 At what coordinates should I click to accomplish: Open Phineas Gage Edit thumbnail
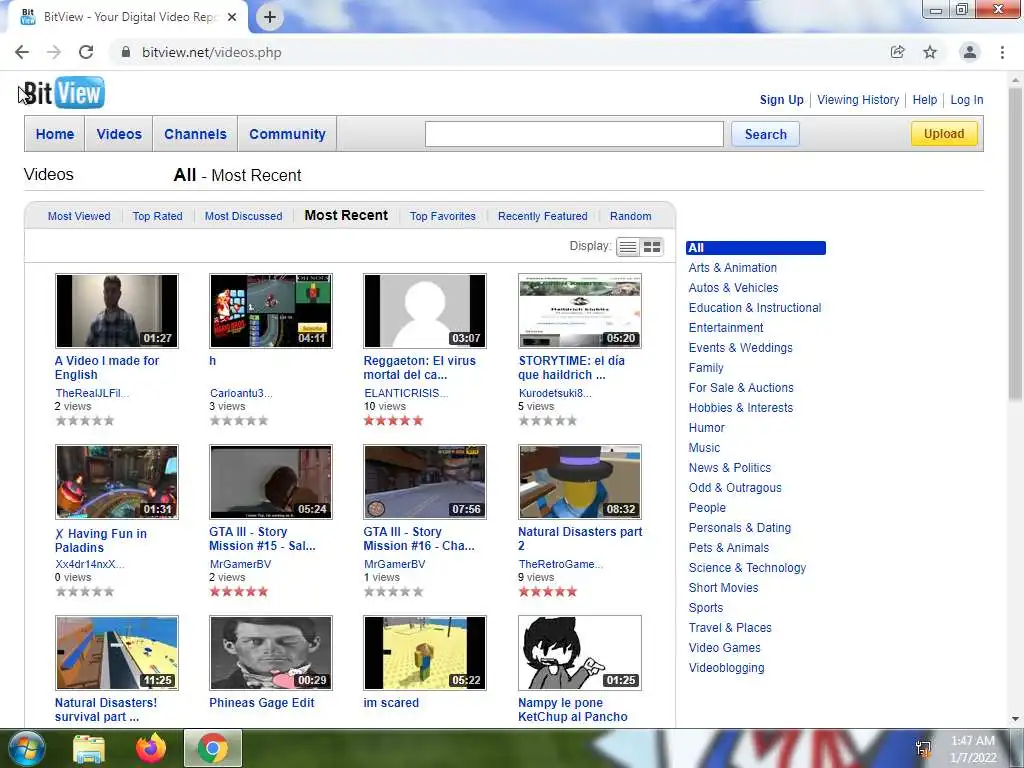(x=271, y=653)
